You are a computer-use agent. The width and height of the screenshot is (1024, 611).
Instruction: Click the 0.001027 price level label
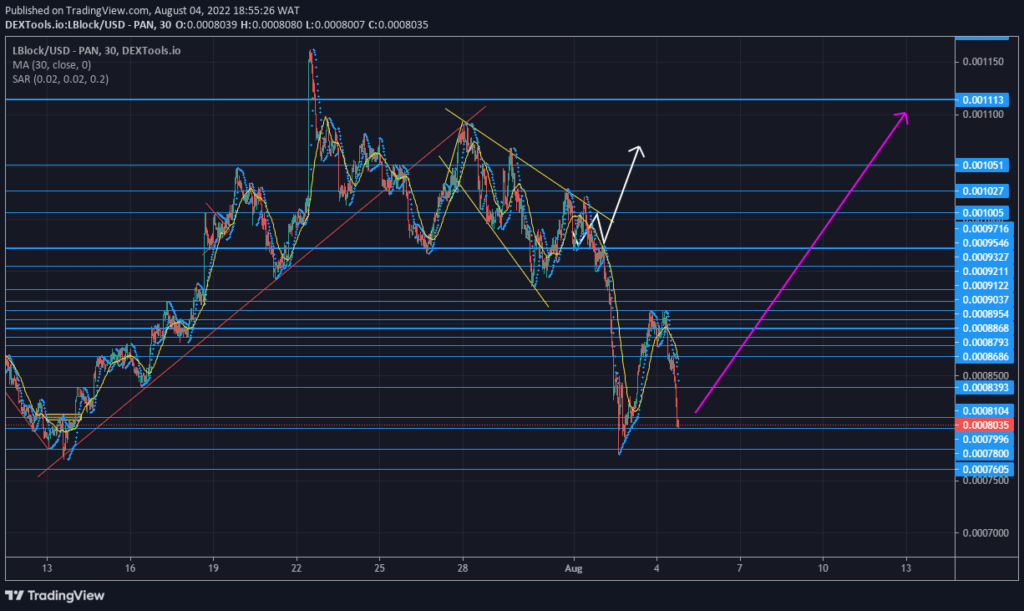[x=982, y=191]
